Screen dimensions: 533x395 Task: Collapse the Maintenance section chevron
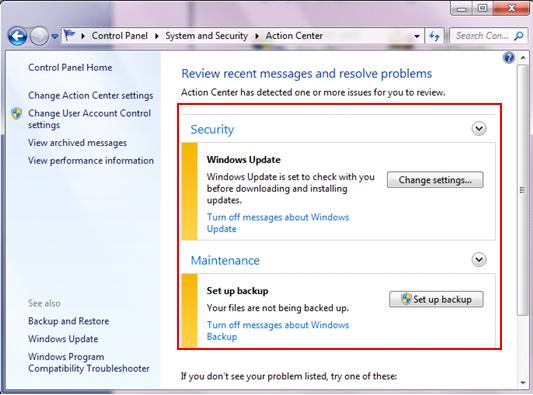tap(479, 260)
